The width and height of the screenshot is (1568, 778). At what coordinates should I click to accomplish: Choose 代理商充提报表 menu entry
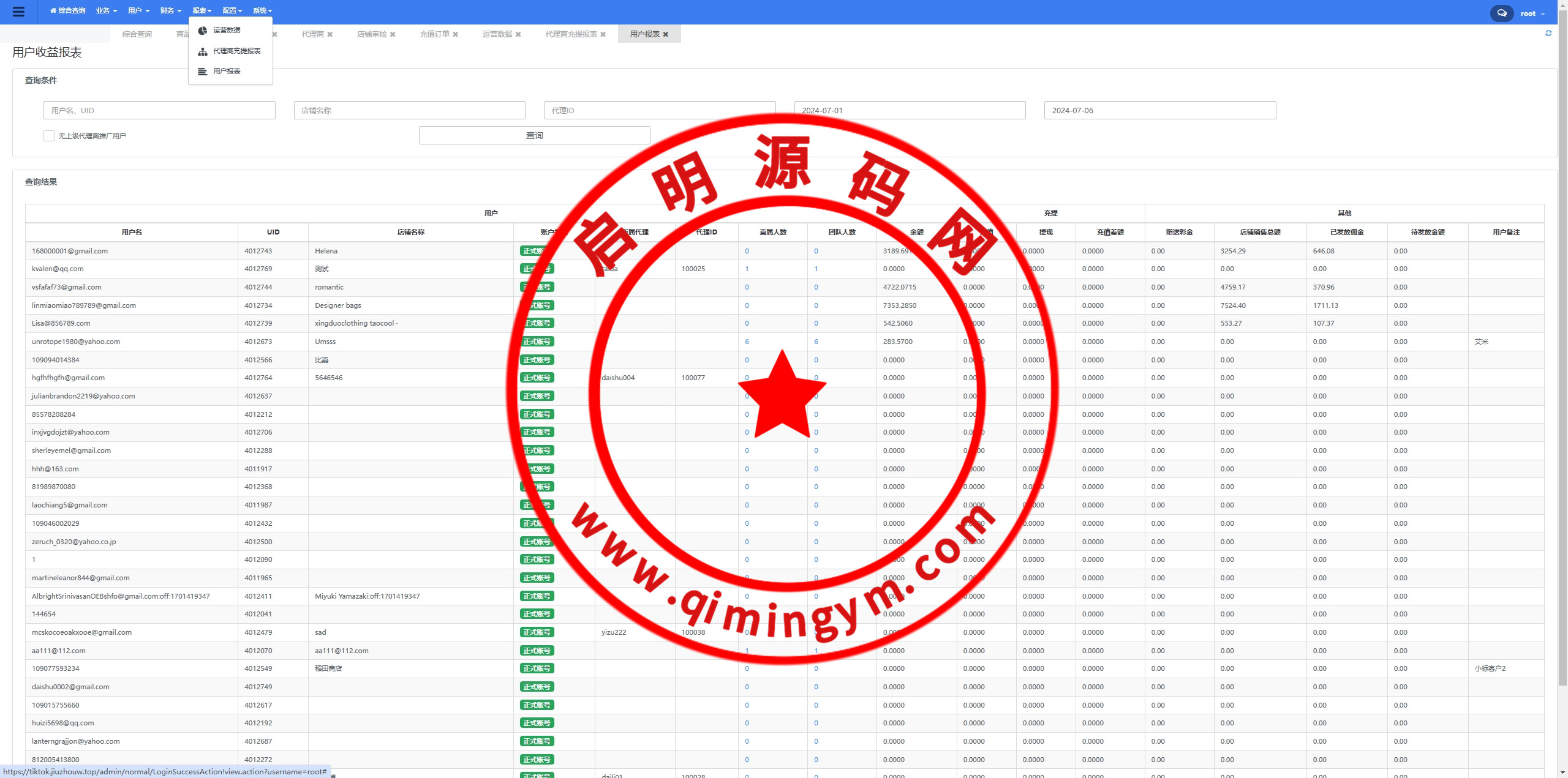coord(236,51)
